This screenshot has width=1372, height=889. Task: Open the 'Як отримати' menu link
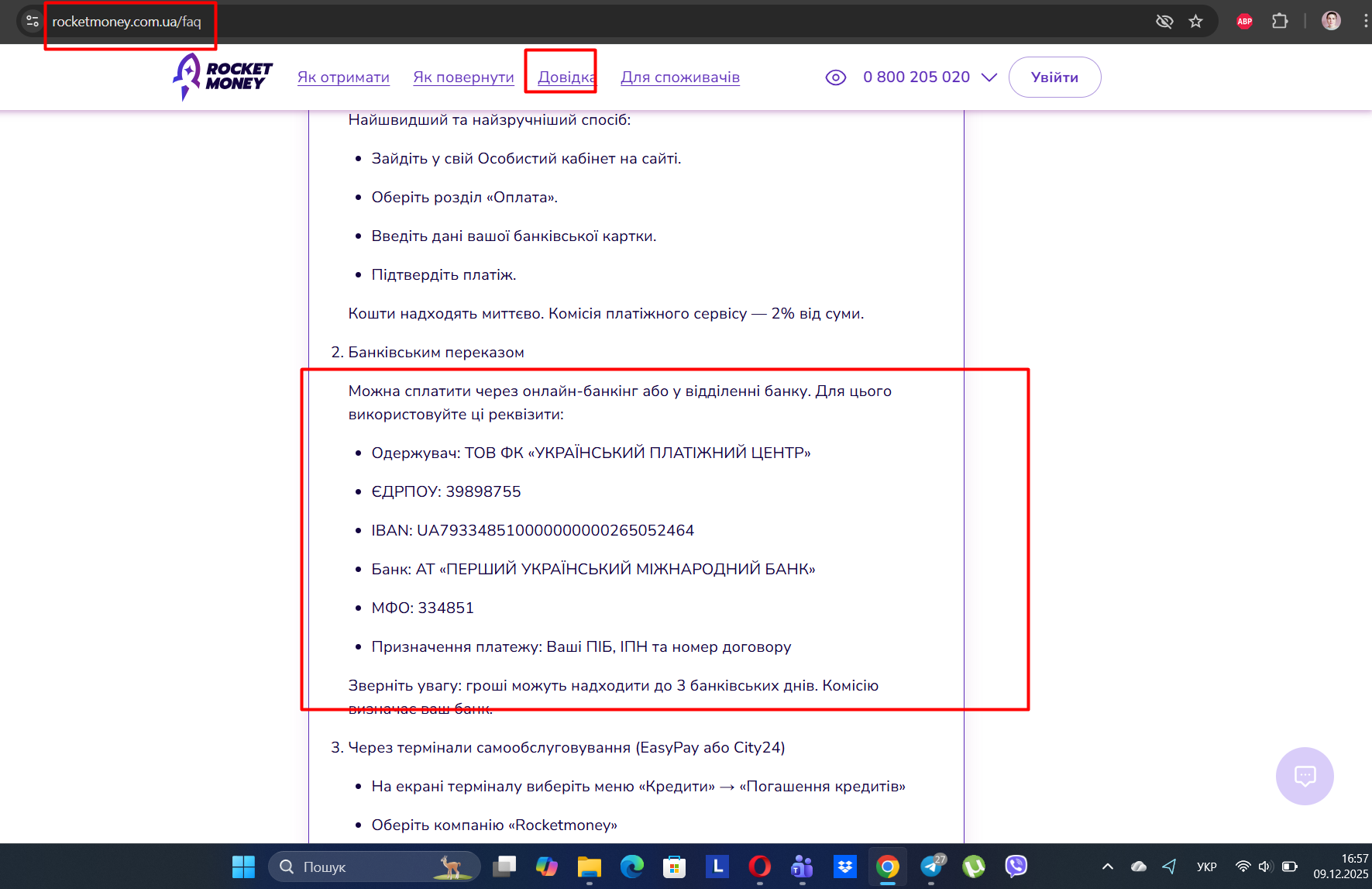[x=343, y=78]
